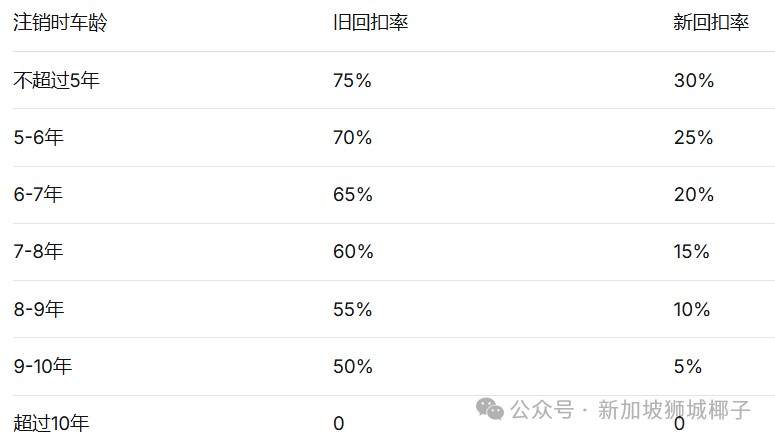
Task: Click the 70% old rebate value
Action: click(x=352, y=138)
